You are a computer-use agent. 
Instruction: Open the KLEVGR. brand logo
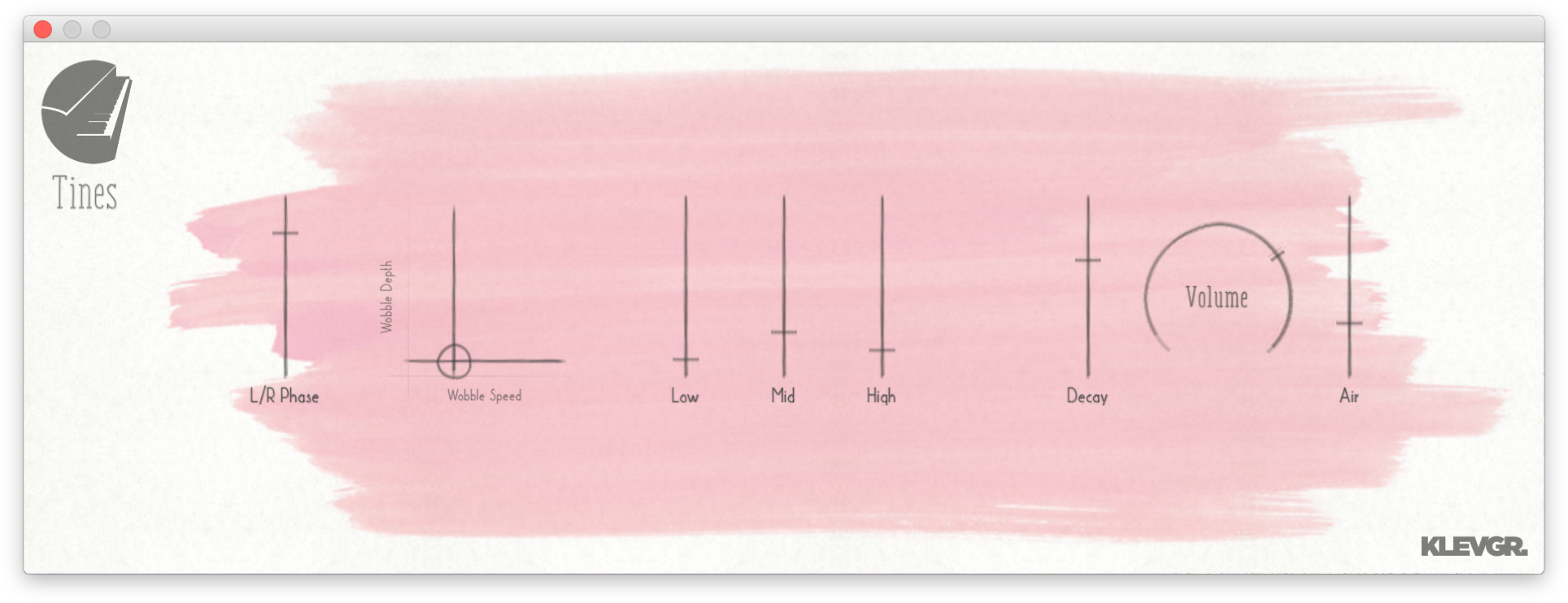(1474, 547)
